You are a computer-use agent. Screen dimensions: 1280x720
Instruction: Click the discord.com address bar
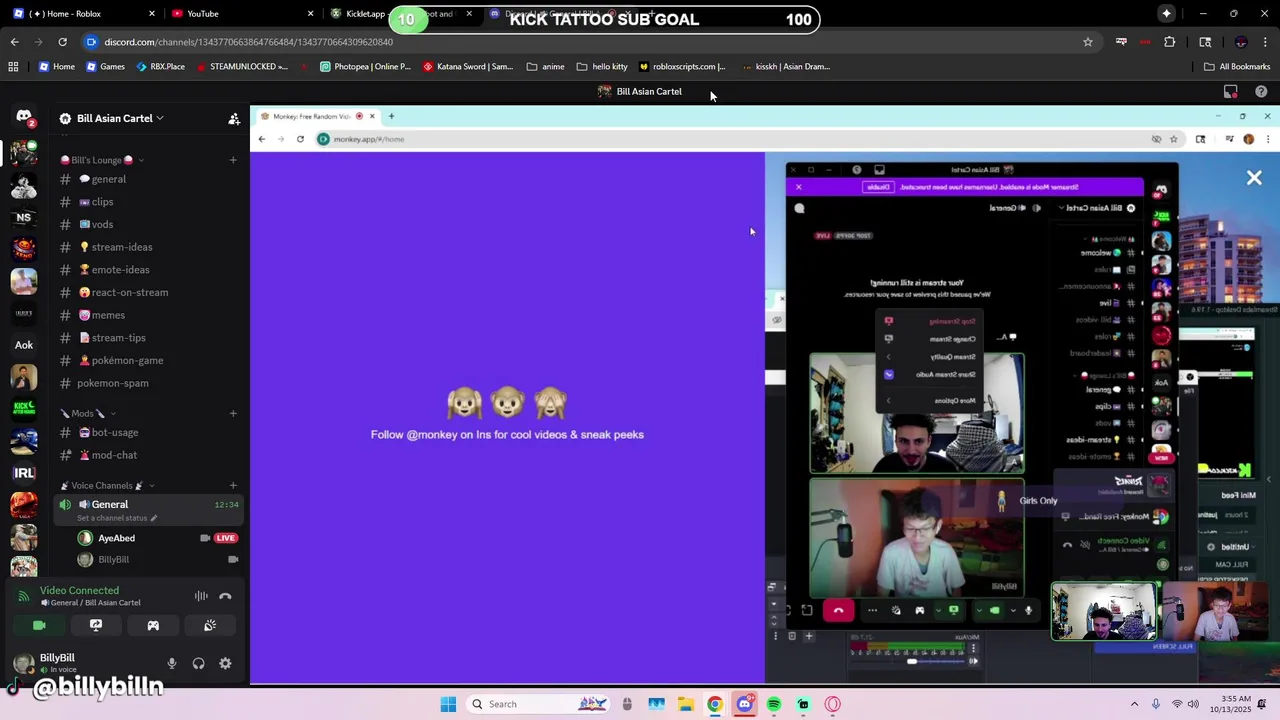(590, 42)
